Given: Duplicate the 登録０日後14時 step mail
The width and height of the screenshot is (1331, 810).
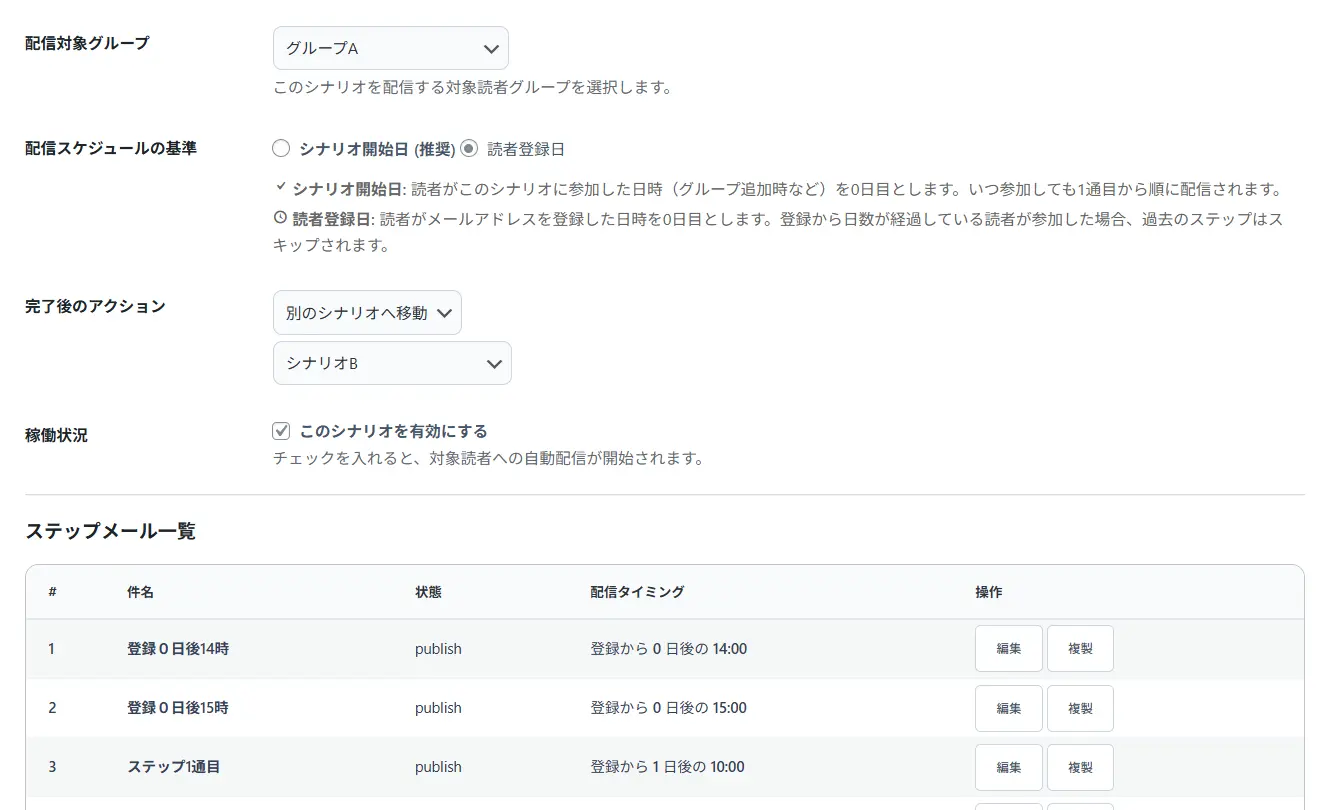Looking at the screenshot, I should click(1080, 648).
